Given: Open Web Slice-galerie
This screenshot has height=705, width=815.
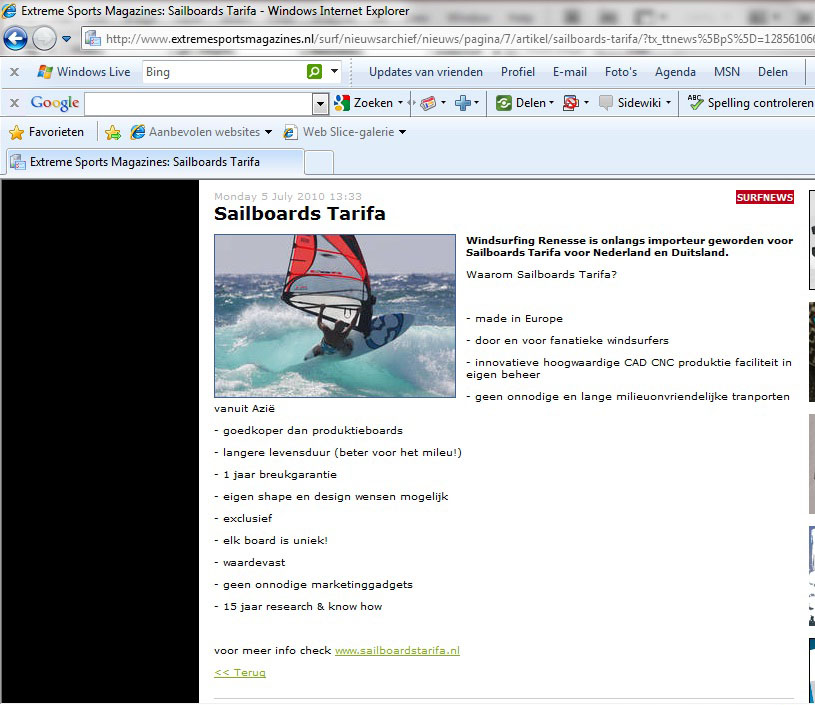Looking at the screenshot, I should [345, 132].
